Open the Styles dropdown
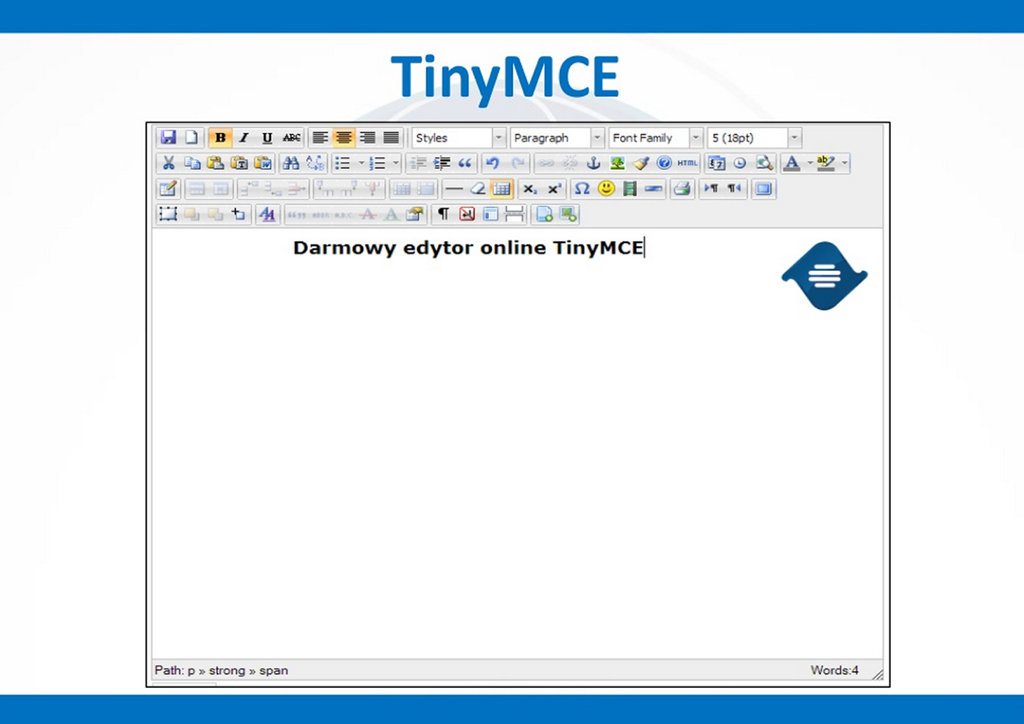The image size is (1024, 724). coord(458,138)
